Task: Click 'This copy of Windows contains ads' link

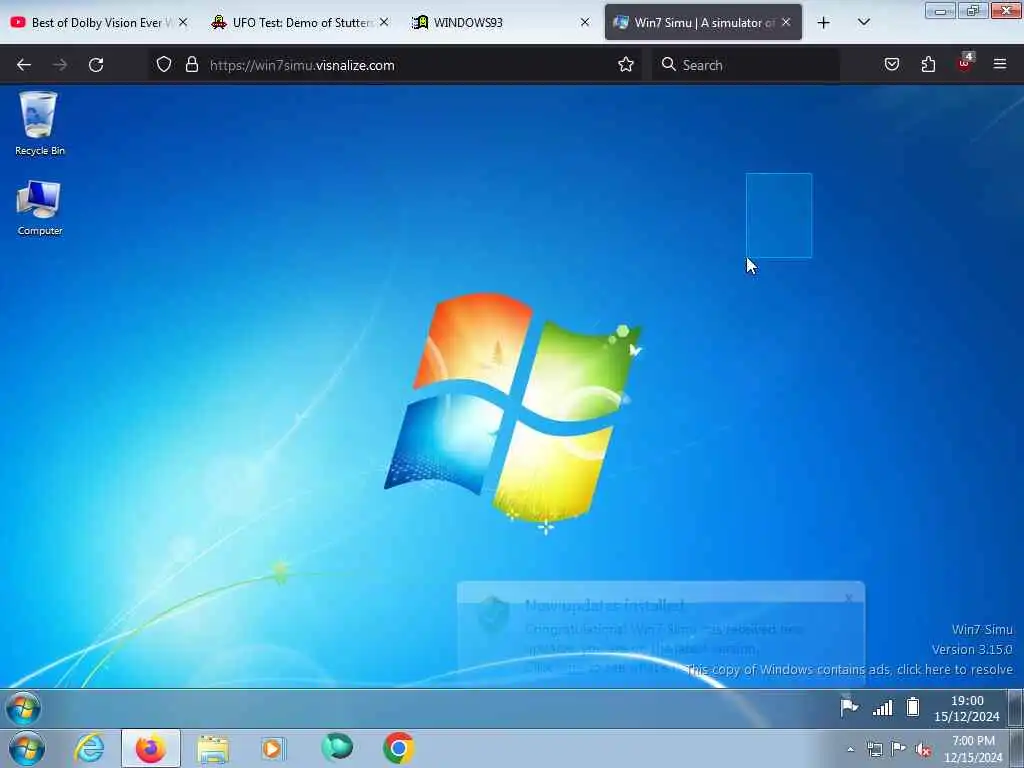Action: point(849,669)
